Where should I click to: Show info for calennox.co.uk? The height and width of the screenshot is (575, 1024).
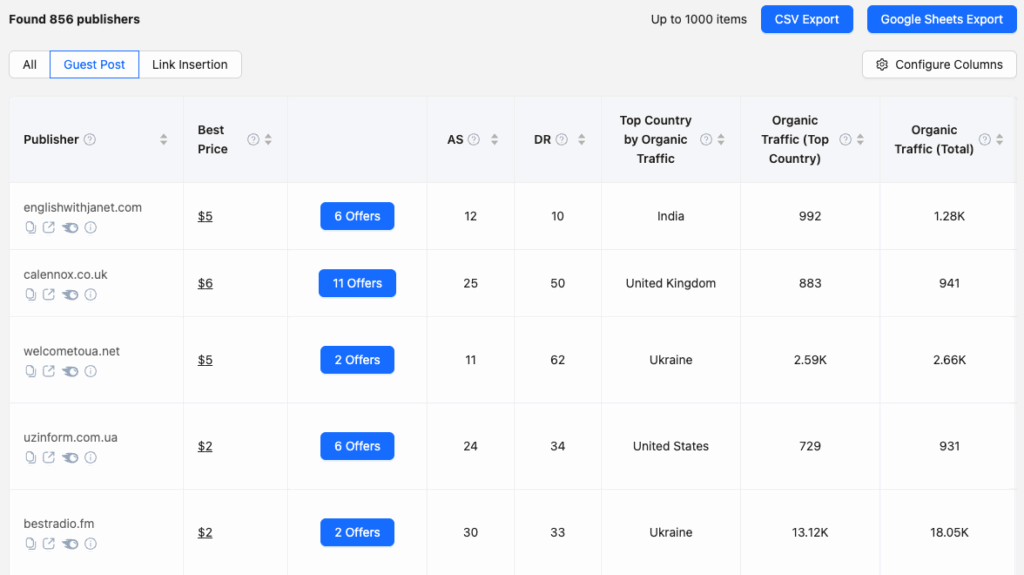[91, 295]
